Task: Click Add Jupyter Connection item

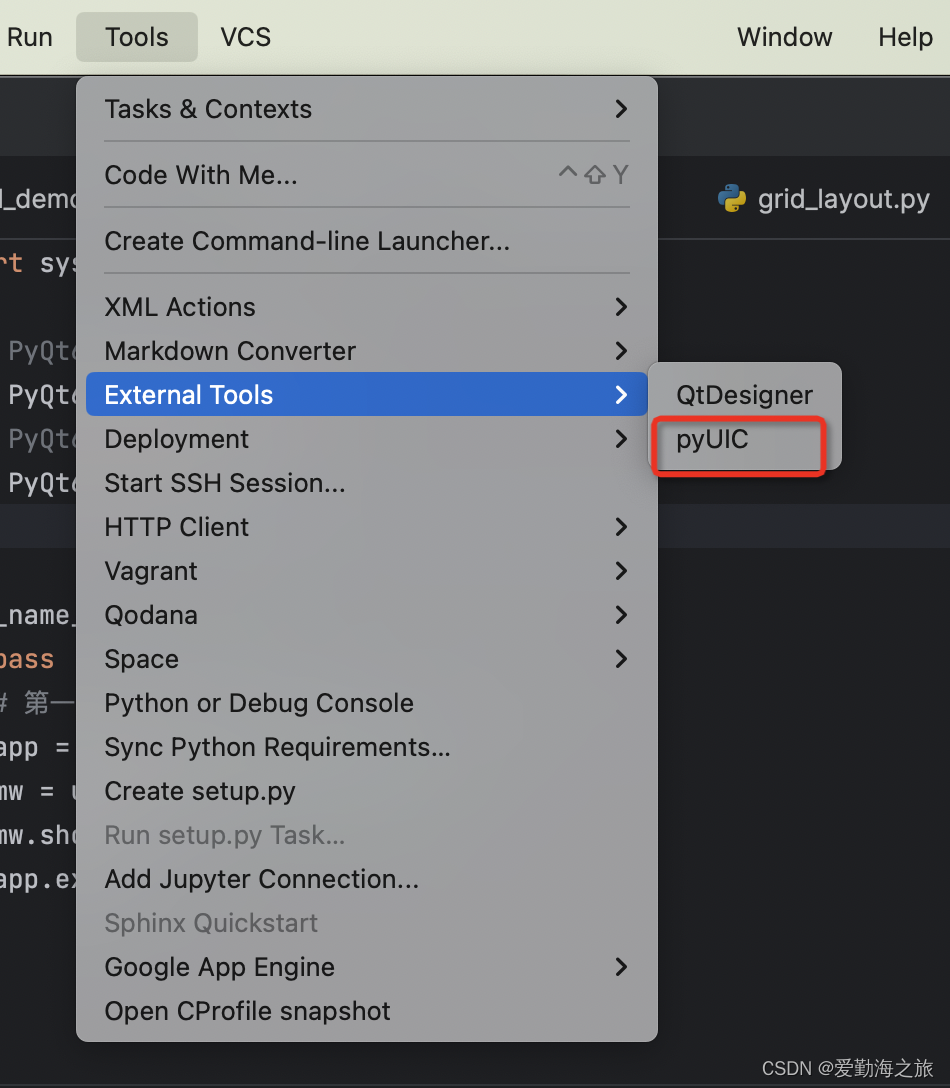Action: point(261,879)
